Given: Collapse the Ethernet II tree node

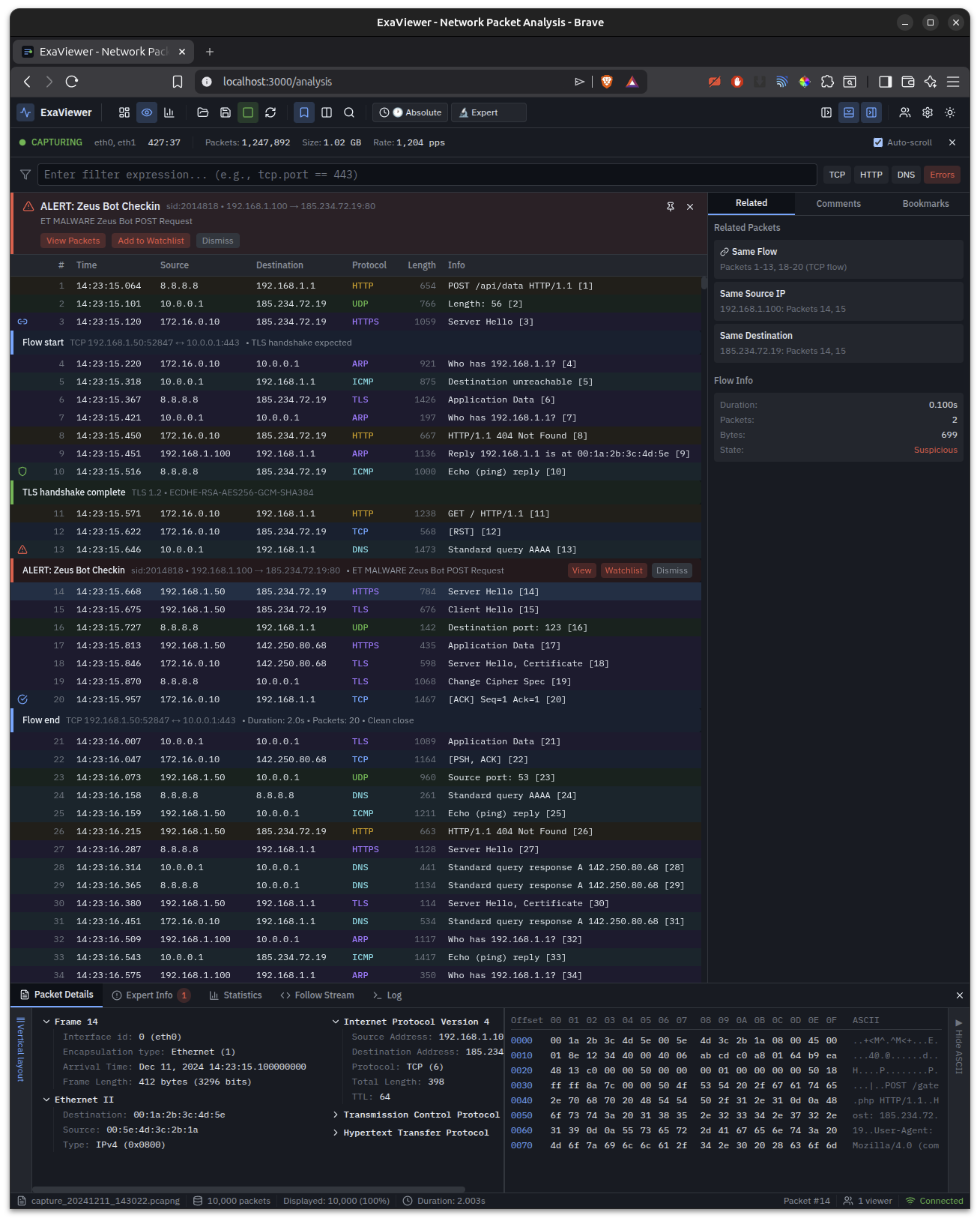Looking at the screenshot, I should point(46,1100).
